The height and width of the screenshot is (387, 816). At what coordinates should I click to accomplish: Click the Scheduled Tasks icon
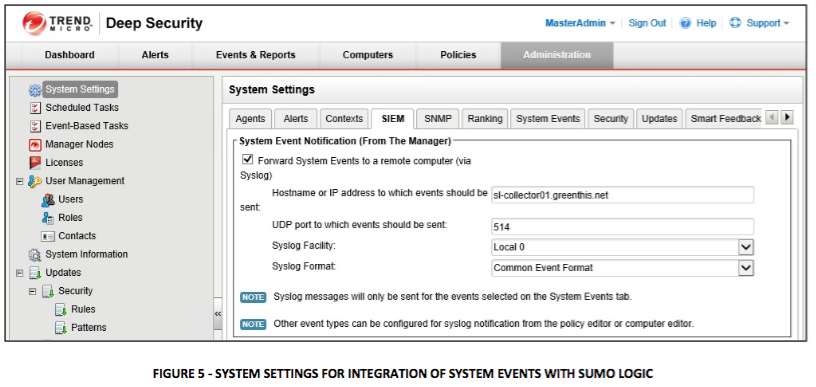click(35, 108)
